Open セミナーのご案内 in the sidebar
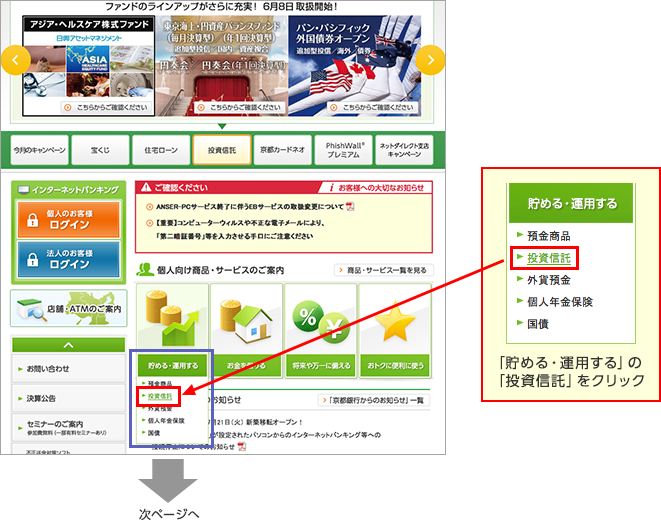This screenshot has height=520, width=661. [x=69, y=428]
